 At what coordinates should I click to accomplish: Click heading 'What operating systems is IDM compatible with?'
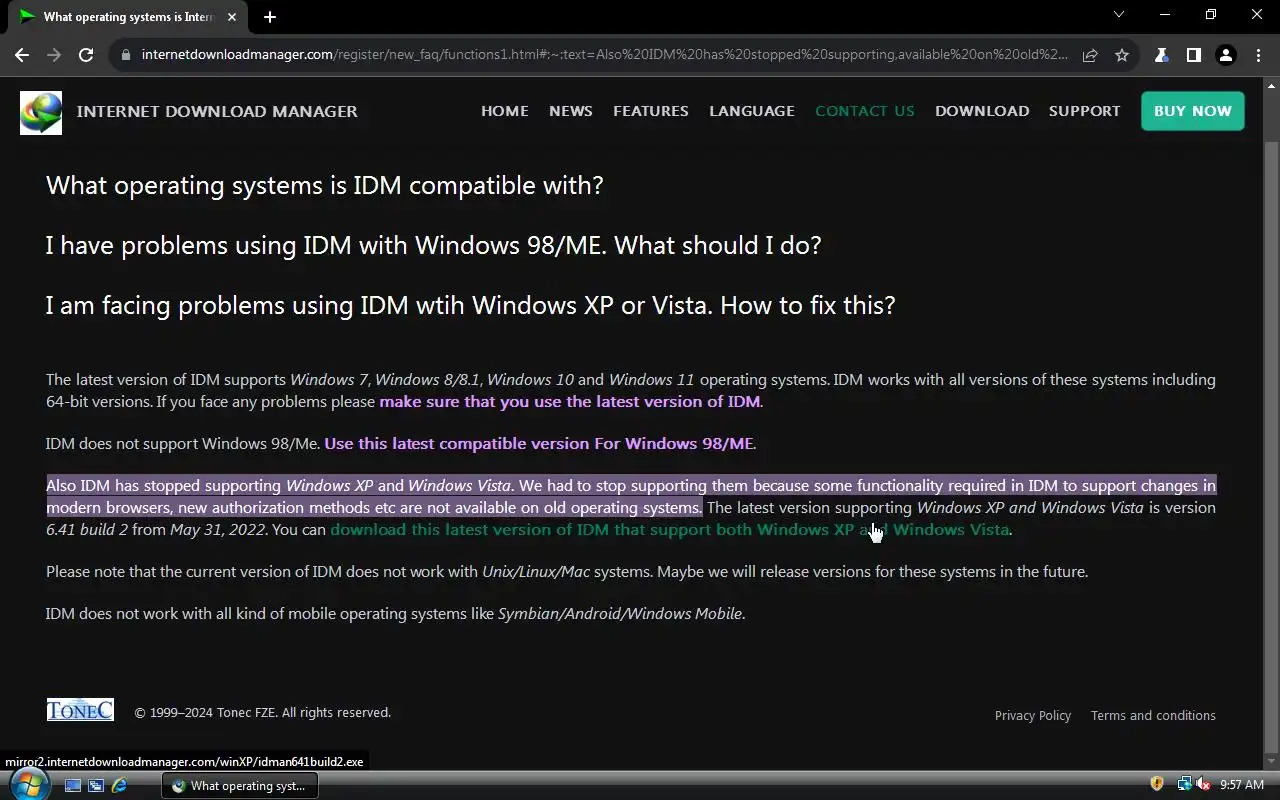325,186
